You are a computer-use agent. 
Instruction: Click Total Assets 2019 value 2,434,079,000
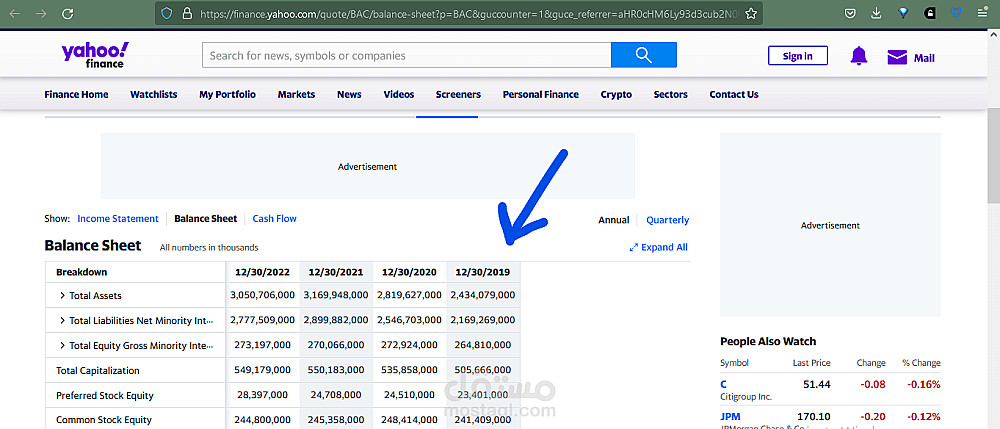[x=483, y=295]
